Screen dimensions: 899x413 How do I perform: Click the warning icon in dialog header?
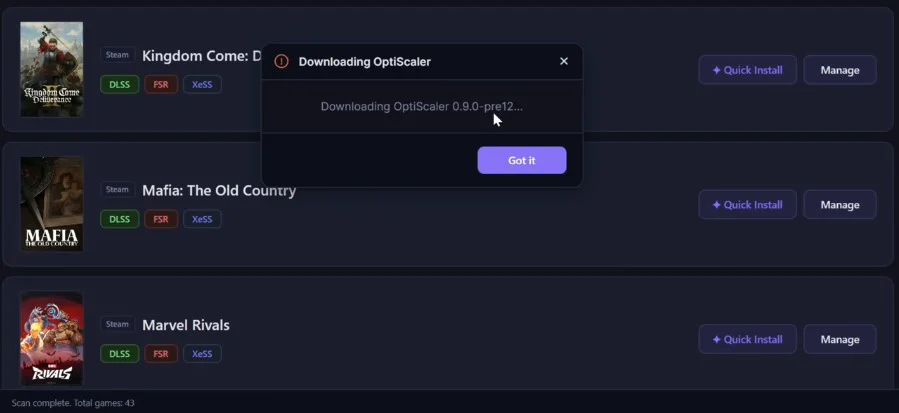point(281,61)
